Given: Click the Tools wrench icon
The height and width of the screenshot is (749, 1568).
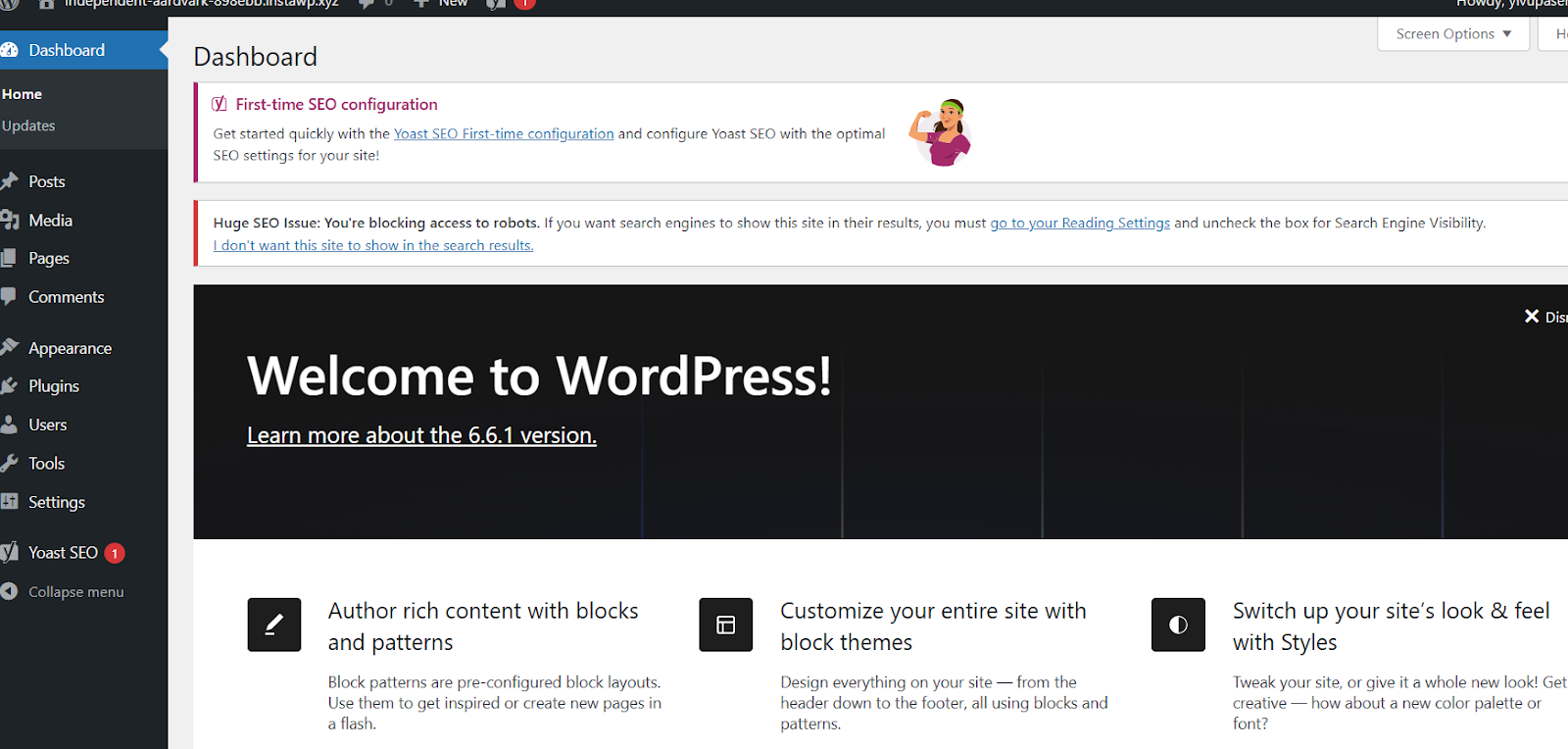Looking at the screenshot, I should pyautogui.click(x=9, y=463).
